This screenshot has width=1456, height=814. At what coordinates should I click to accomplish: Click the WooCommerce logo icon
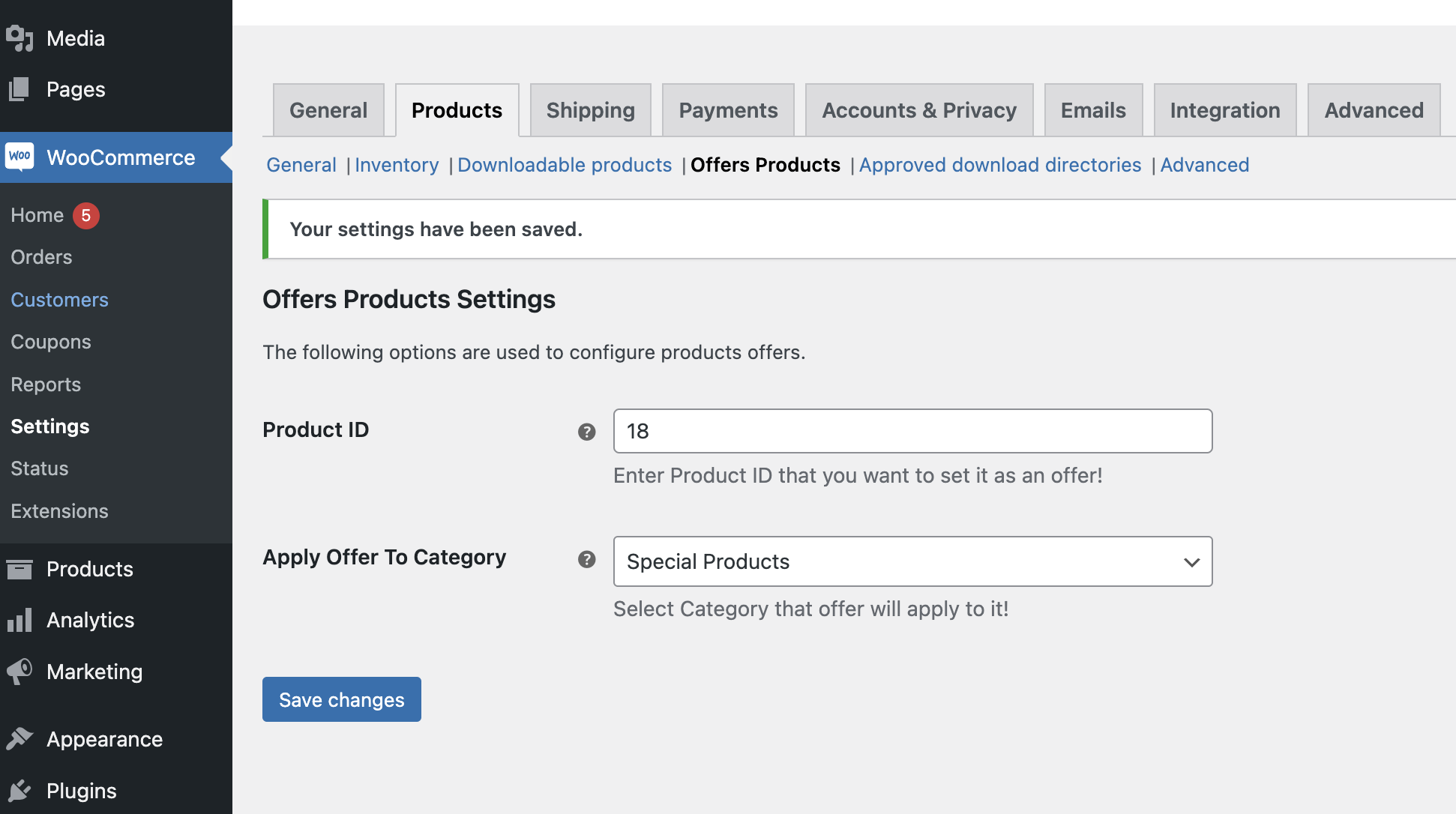tap(20, 157)
